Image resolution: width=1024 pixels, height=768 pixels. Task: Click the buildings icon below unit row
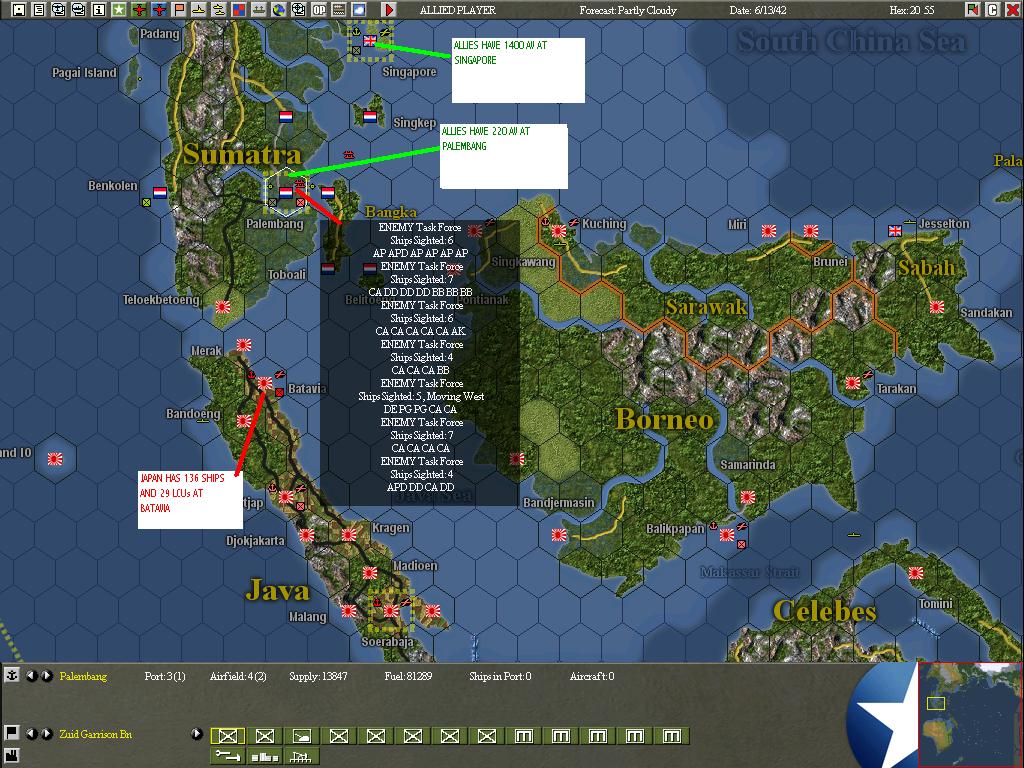click(264, 756)
